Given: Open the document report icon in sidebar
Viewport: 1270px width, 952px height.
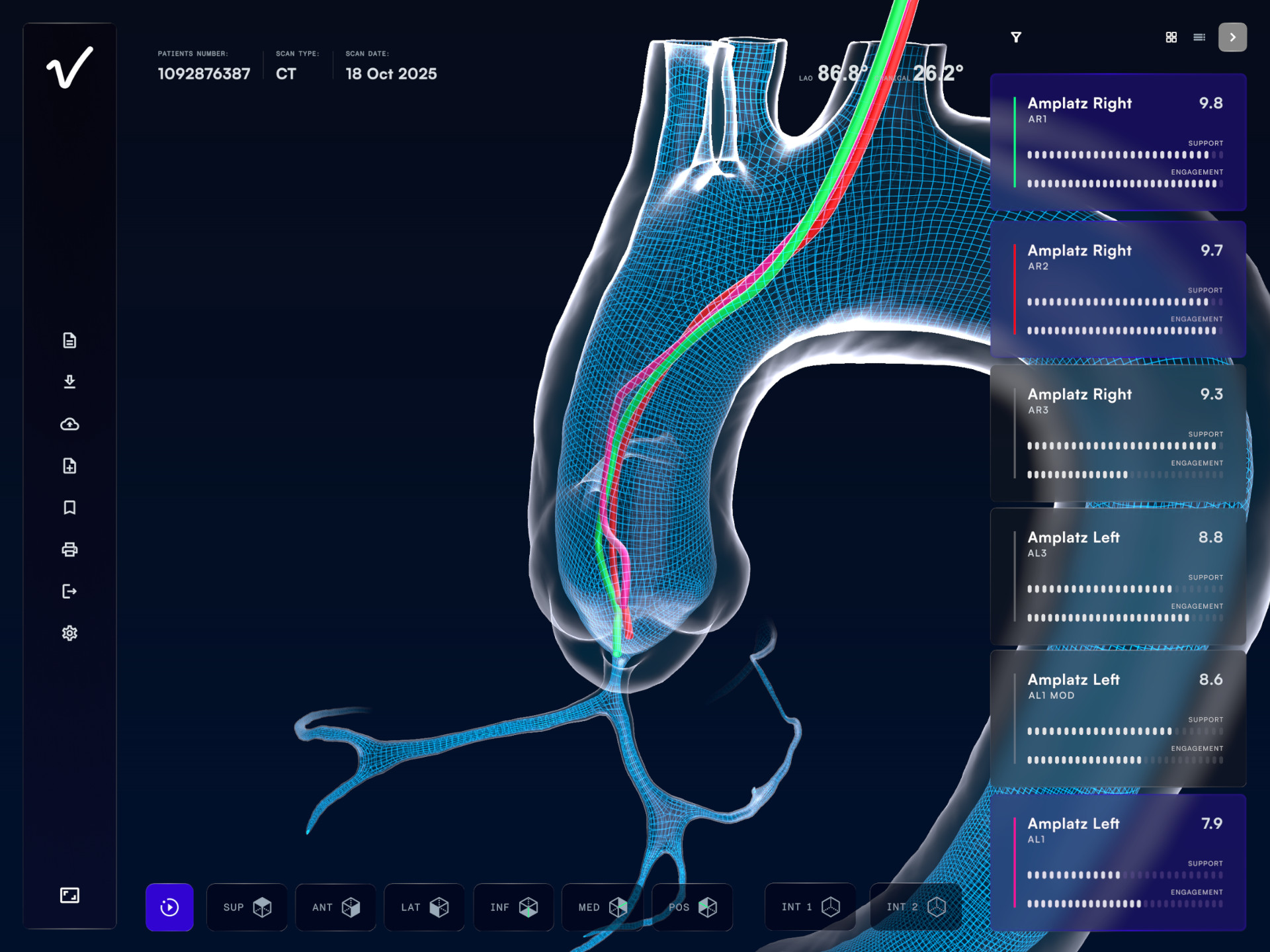Looking at the screenshot, I should pos(69,340).
